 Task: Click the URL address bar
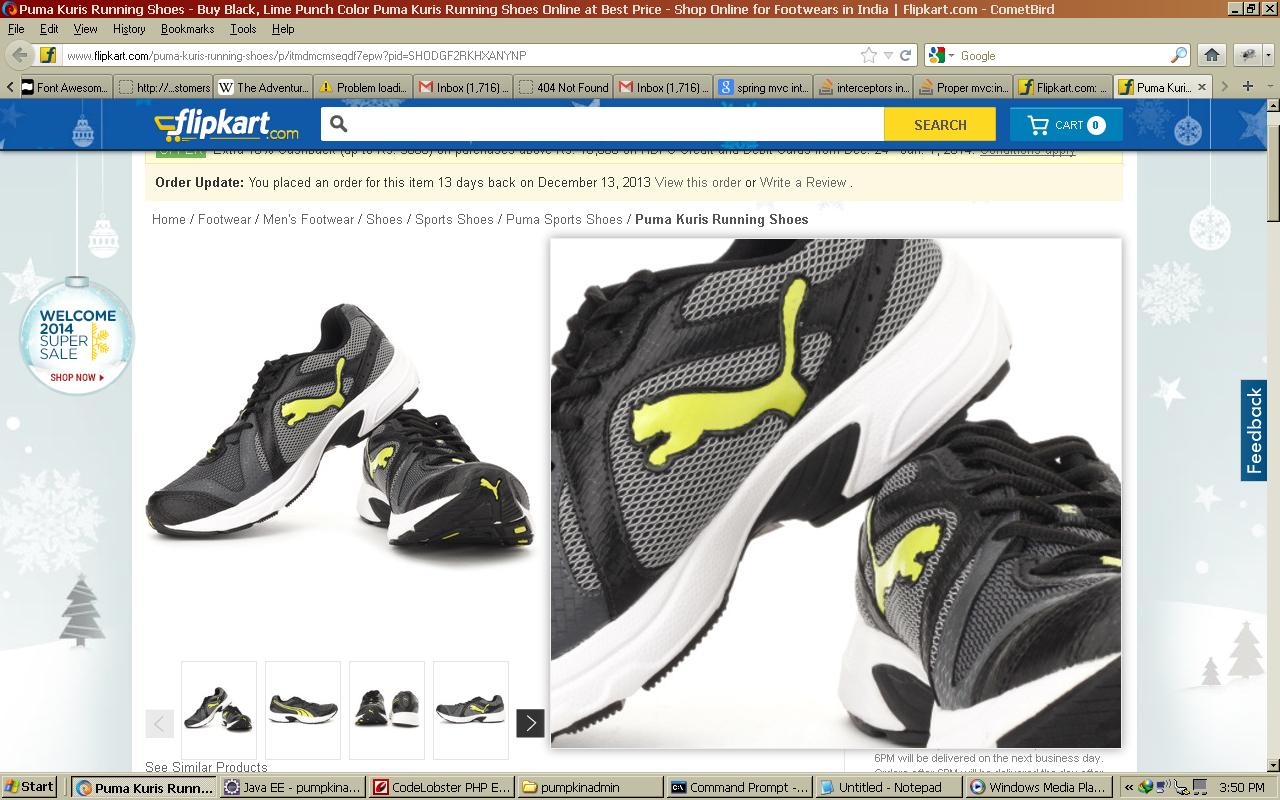coord(460,56)
